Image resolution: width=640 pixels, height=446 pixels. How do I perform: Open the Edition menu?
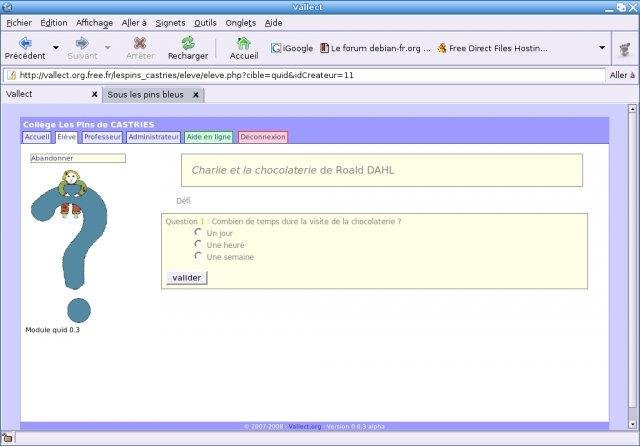tap(53, 23)
